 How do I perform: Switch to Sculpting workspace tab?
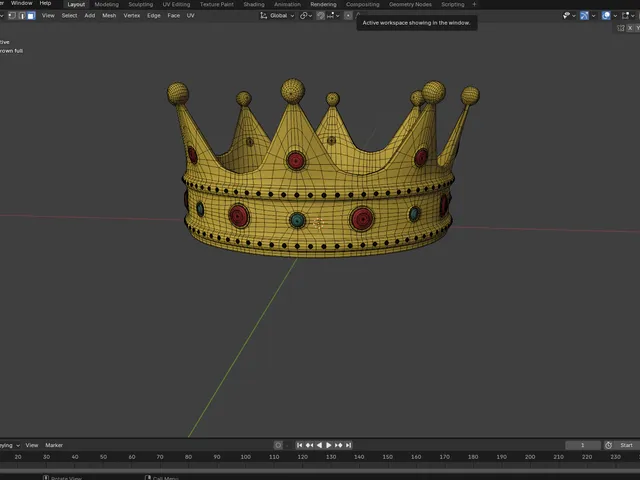click(x=140, y=4)
